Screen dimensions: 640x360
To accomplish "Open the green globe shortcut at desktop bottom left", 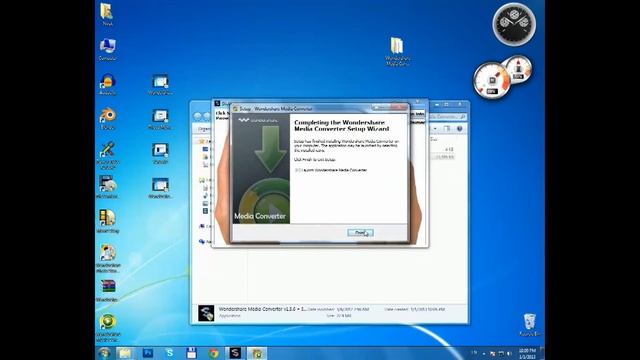I will coord(108,328).
